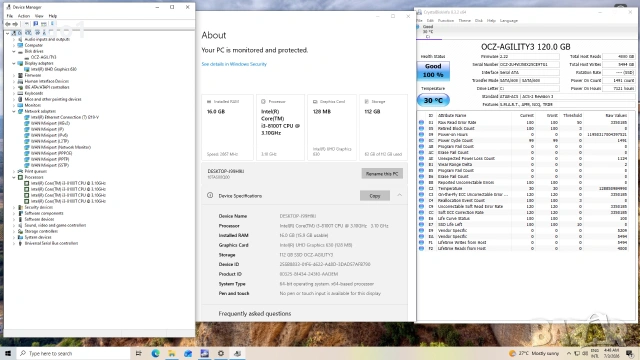Open the Action menu in Device Manager
The image size is (640, 360).
coord(24,16)
